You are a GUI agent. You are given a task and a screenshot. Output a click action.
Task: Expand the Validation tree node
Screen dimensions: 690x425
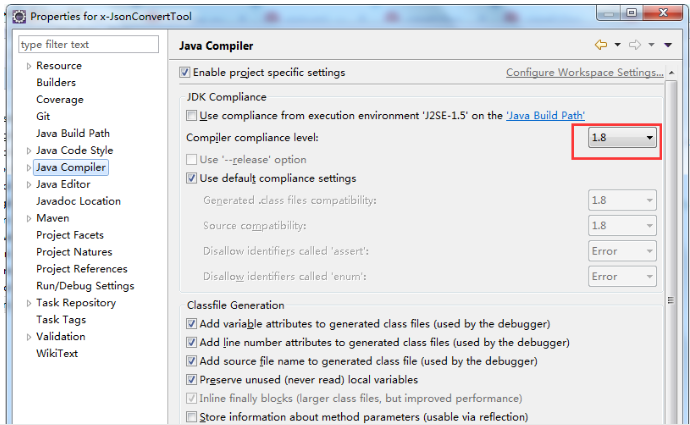(29, 337)
